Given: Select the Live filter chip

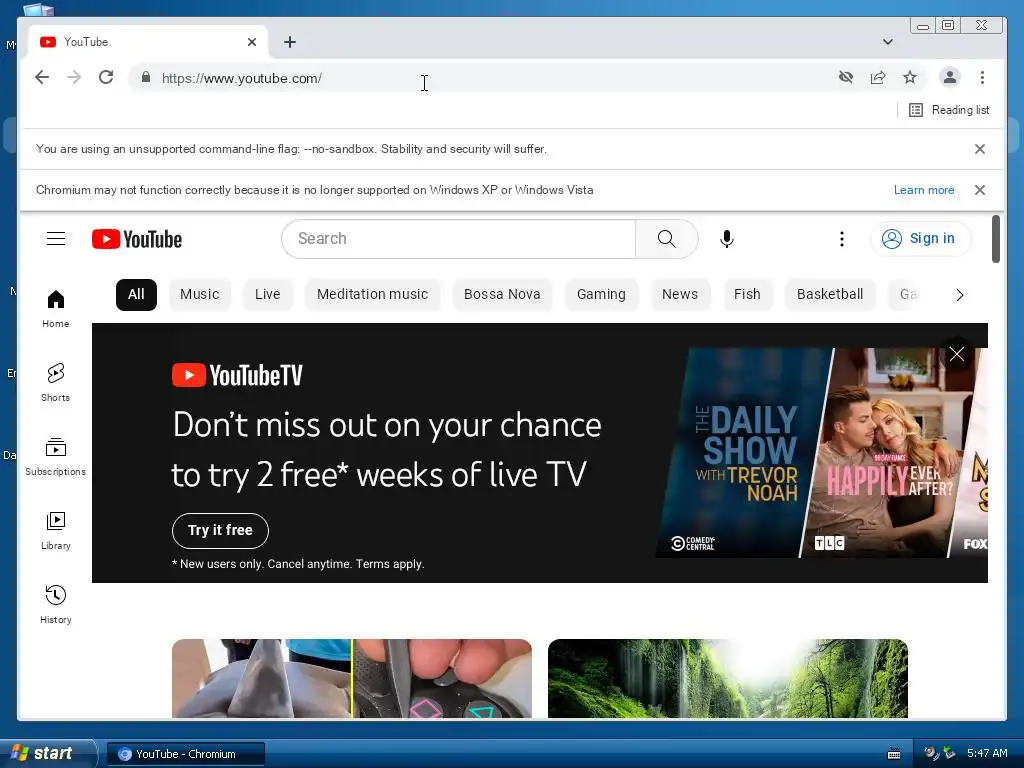Looking at the screenshot, I should 268,295.
